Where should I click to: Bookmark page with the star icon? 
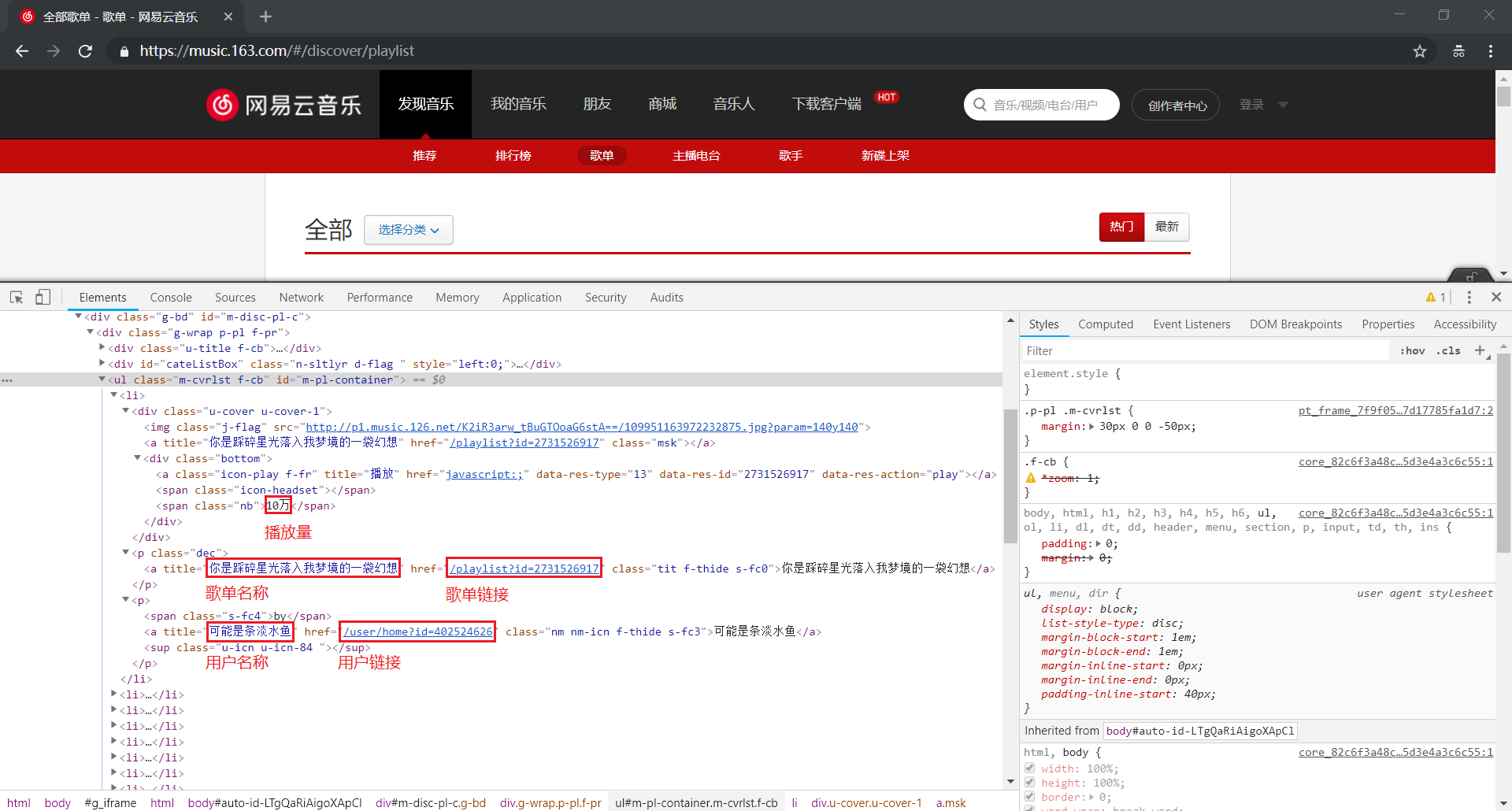(x=1420, y=51)
